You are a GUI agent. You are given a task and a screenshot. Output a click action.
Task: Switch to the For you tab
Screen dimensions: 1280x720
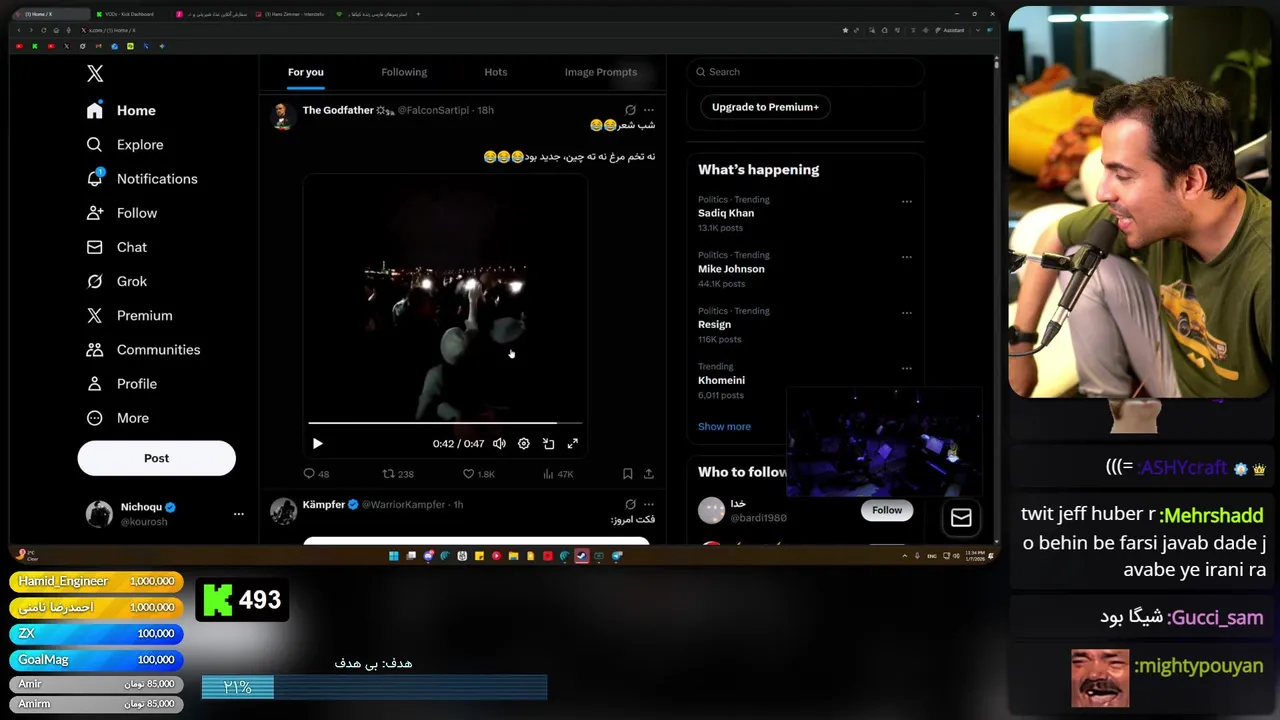coord(306,72)
